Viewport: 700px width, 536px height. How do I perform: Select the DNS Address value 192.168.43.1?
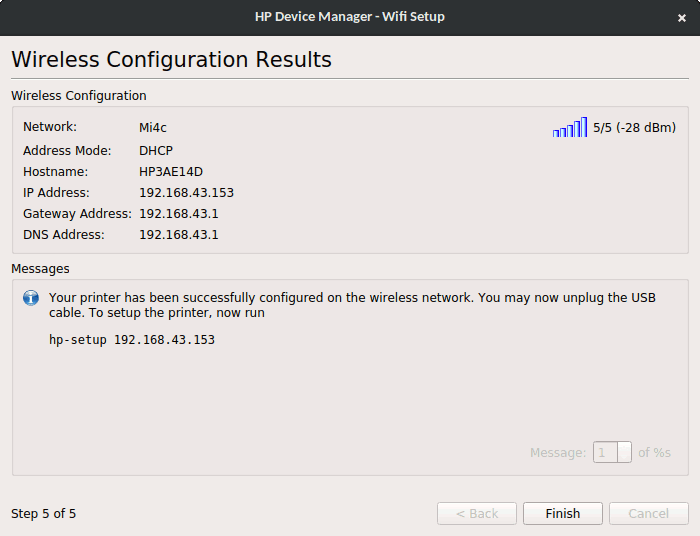pos(179,235)
